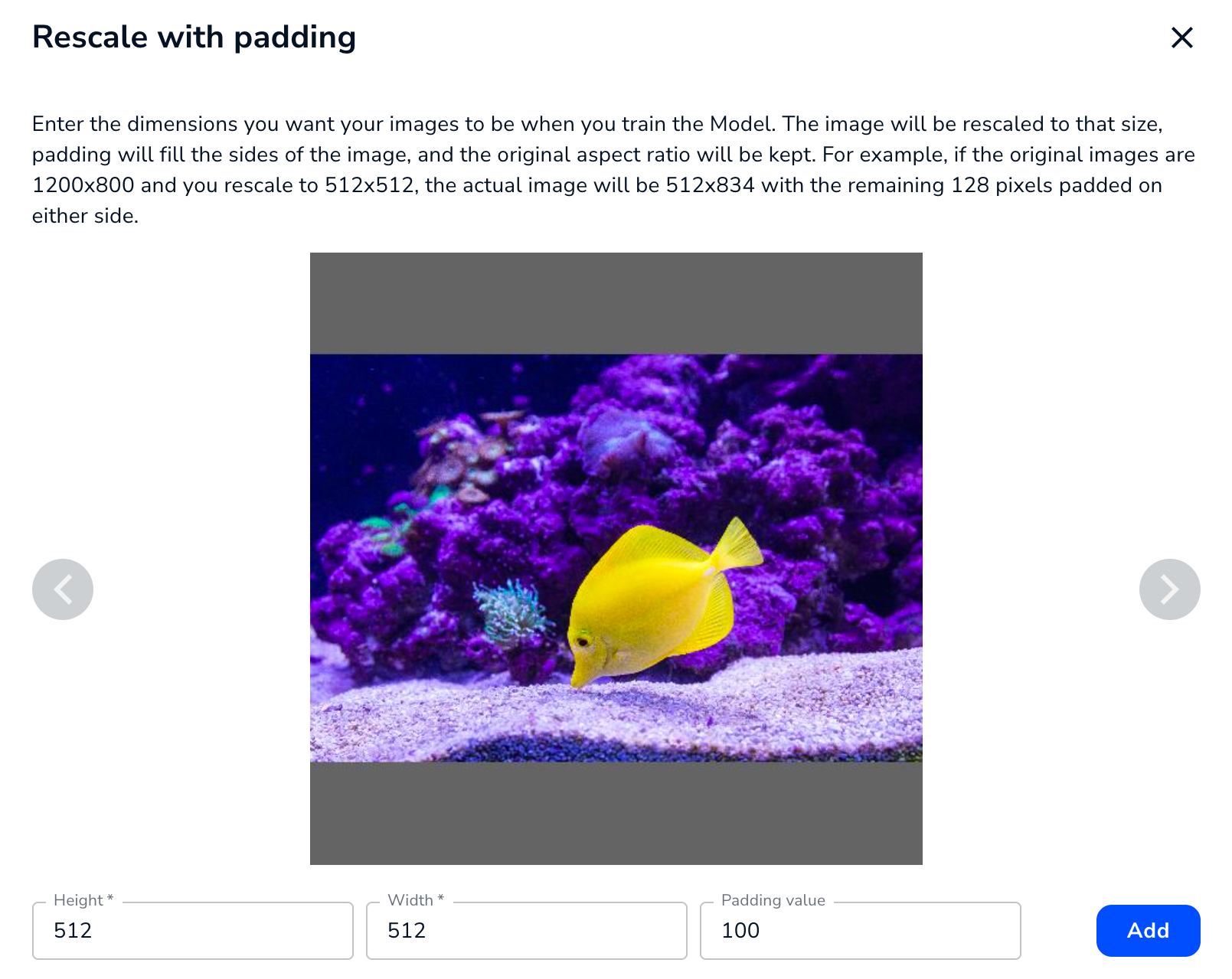Click the Rescale with padding title text

(x=193, y=36)
